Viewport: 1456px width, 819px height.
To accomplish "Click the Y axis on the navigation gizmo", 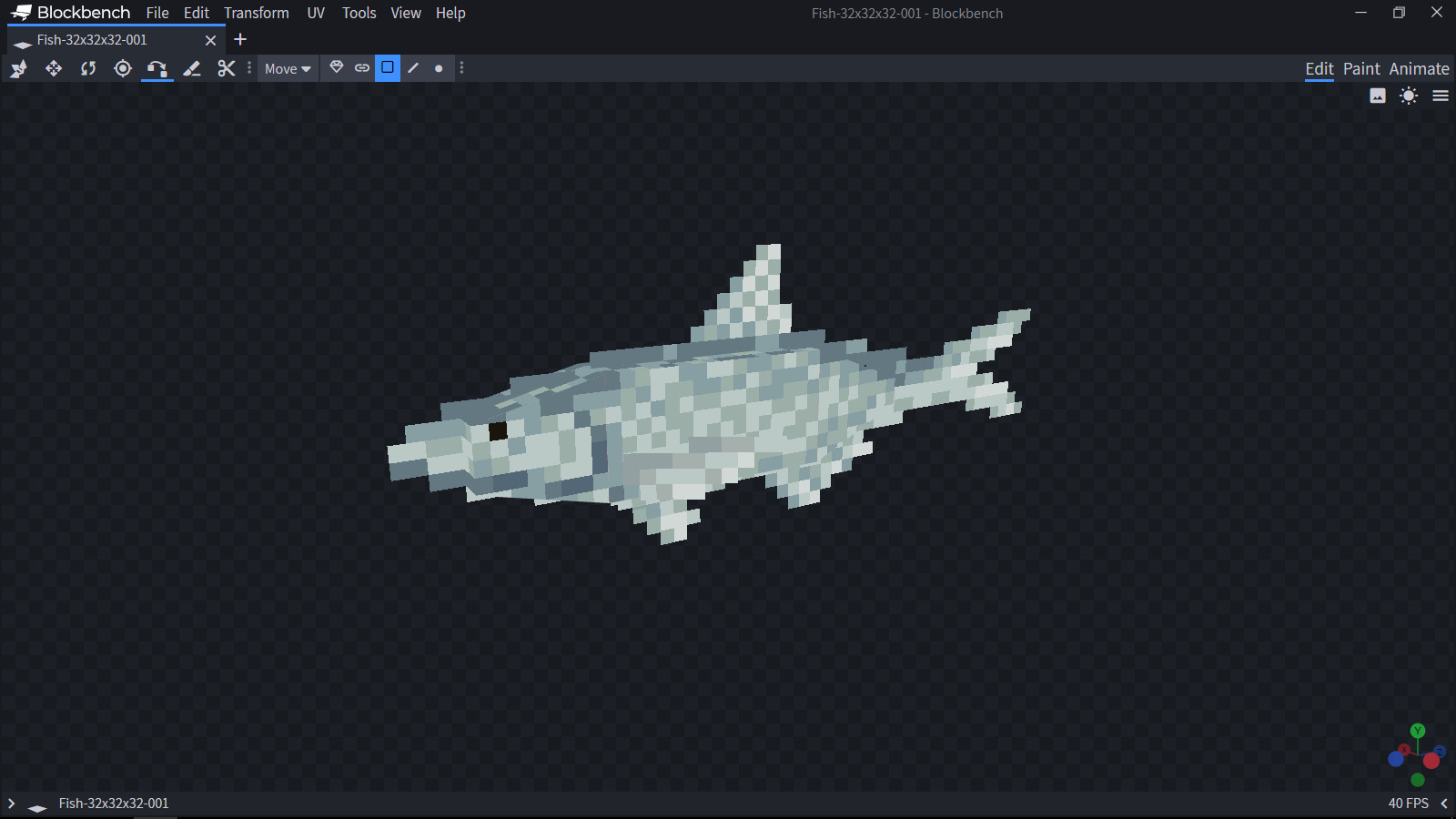I will (x=1418, y=731).
